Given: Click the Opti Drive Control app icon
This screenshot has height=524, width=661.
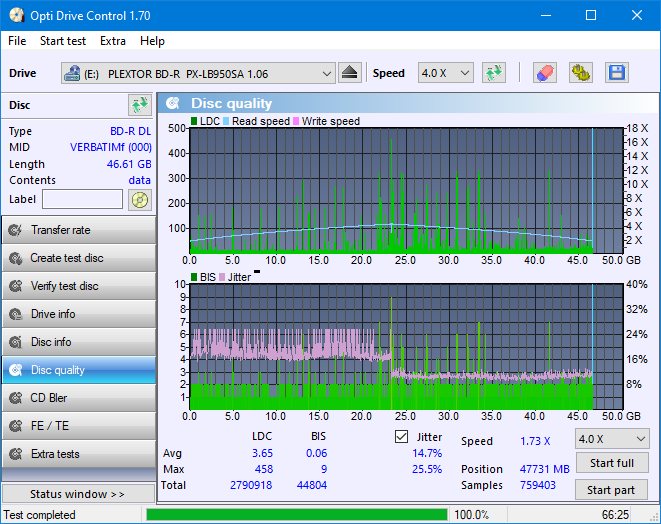Looking at the screenshot, I should click(16, 16).
